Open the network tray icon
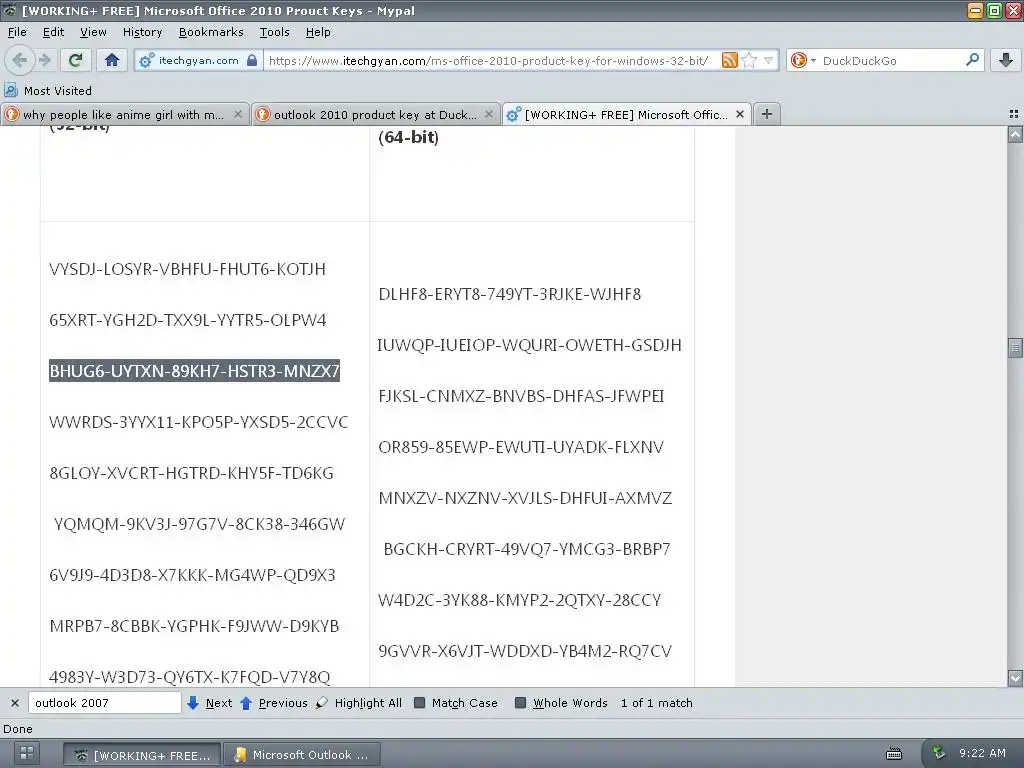This screenshot has height=768, width=1024. click(939, 752)
